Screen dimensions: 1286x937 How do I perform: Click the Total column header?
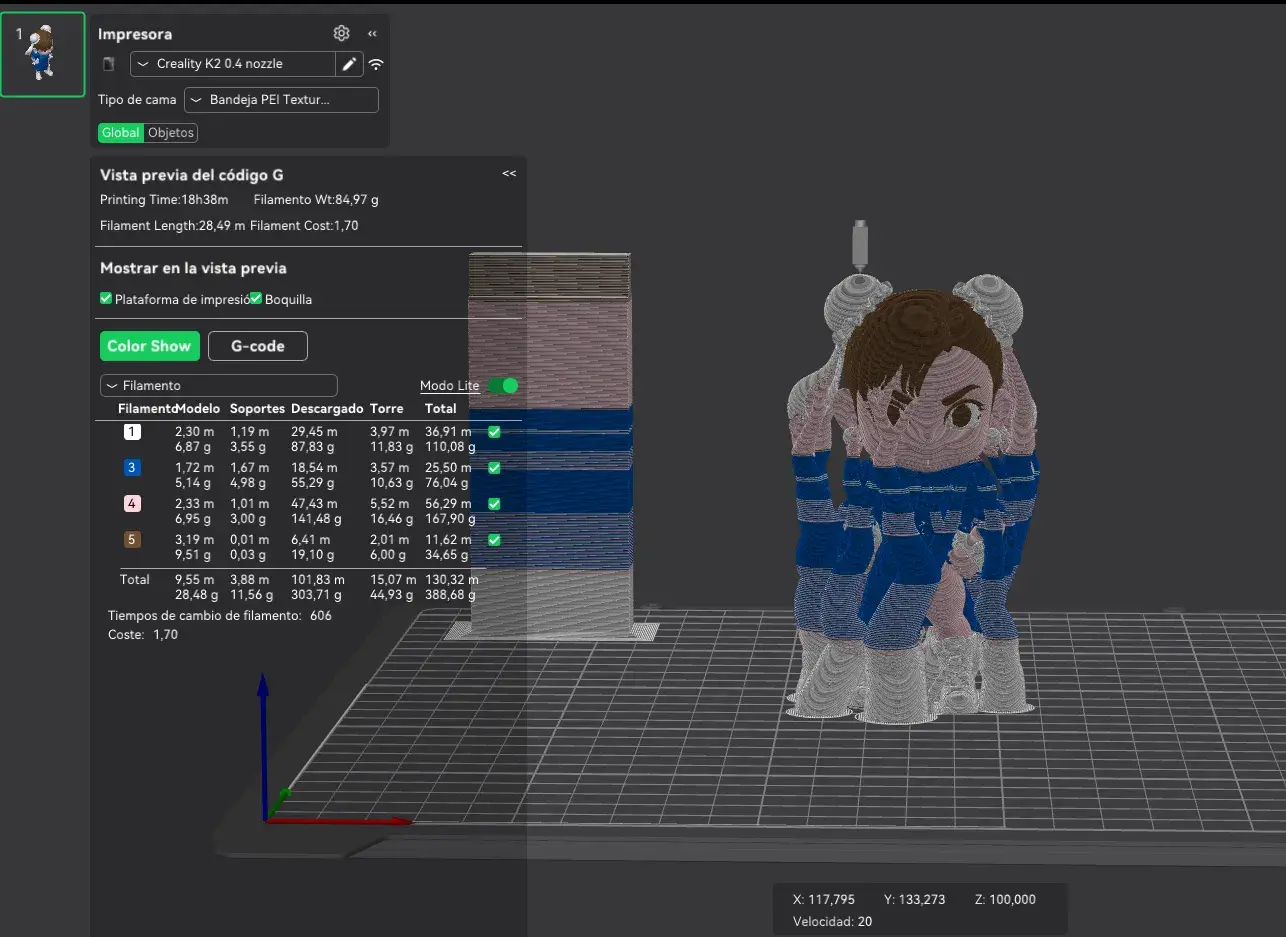[441, 409]
